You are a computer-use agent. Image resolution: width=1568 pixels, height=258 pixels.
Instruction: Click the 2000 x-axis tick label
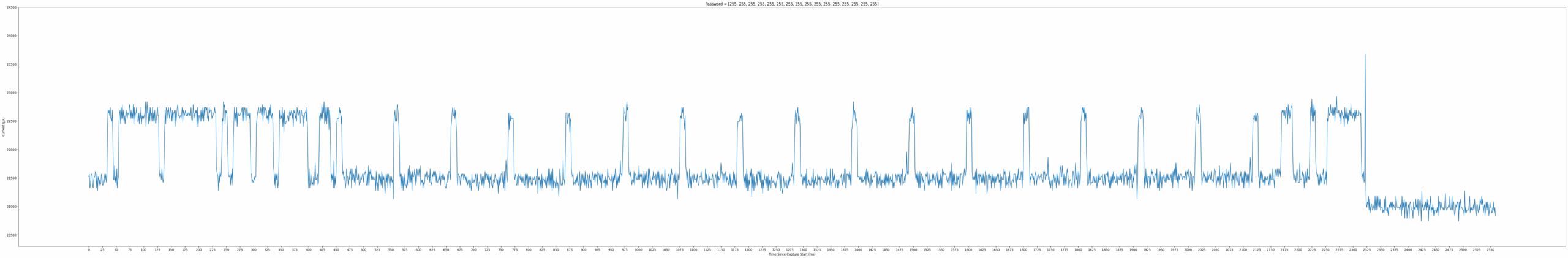[x=1188, y=250]
